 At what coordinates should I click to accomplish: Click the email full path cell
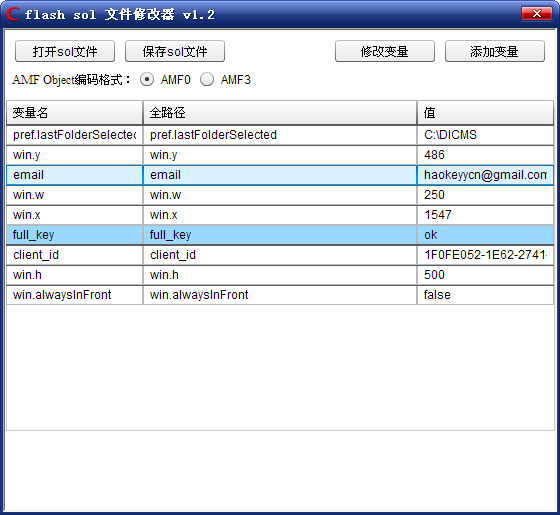pyautogui.click(x=280, y=175)
